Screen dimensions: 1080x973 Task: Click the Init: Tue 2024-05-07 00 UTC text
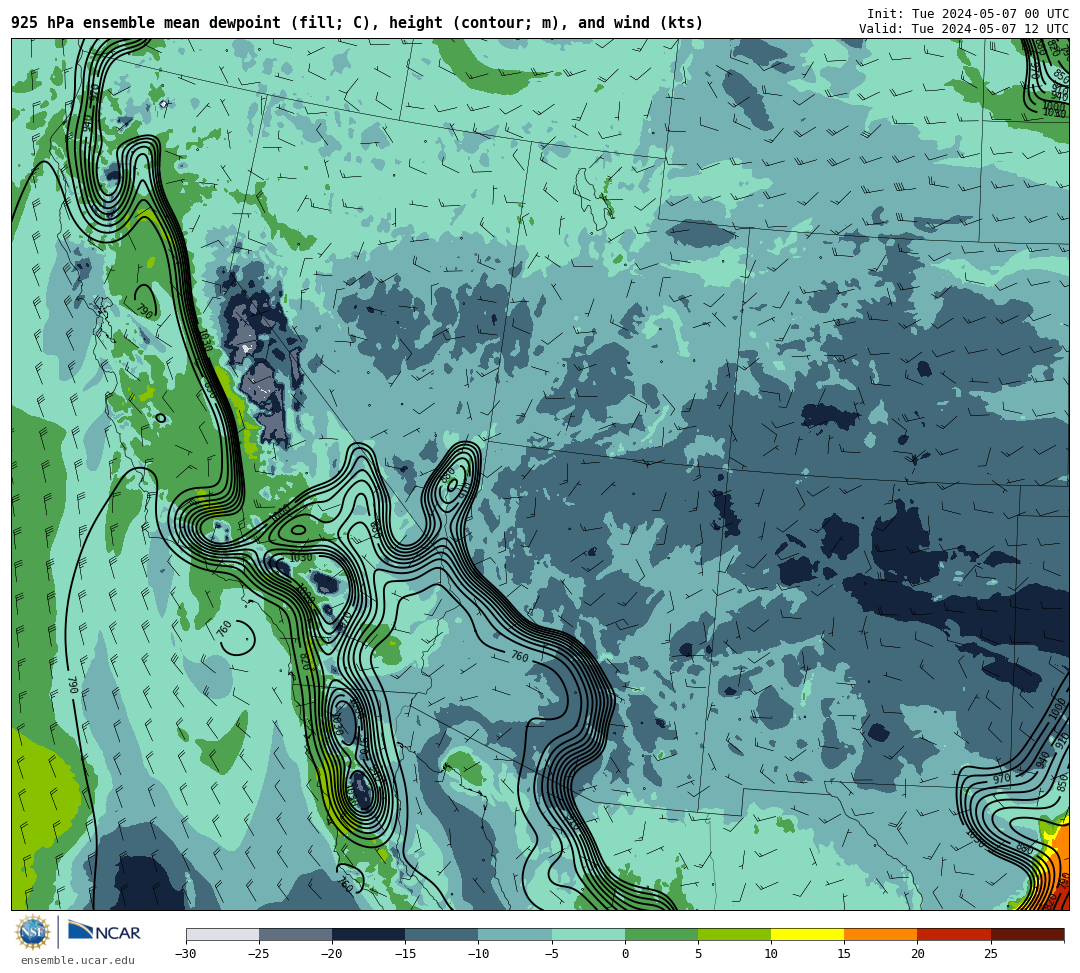click(968, 14)
